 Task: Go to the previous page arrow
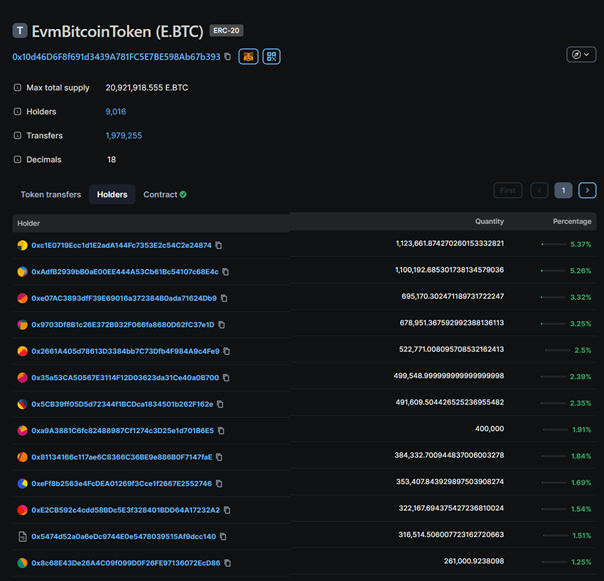point(539,190)
